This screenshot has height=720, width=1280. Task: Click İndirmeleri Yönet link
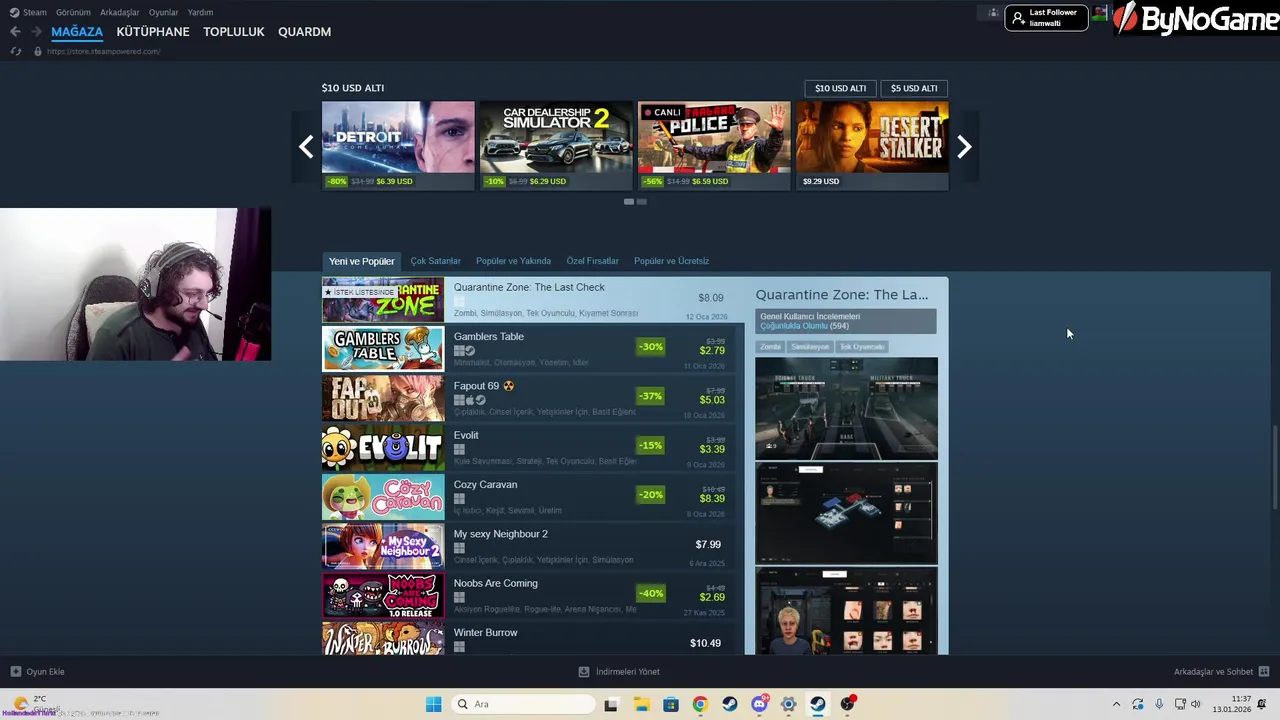tap(628, 672)
